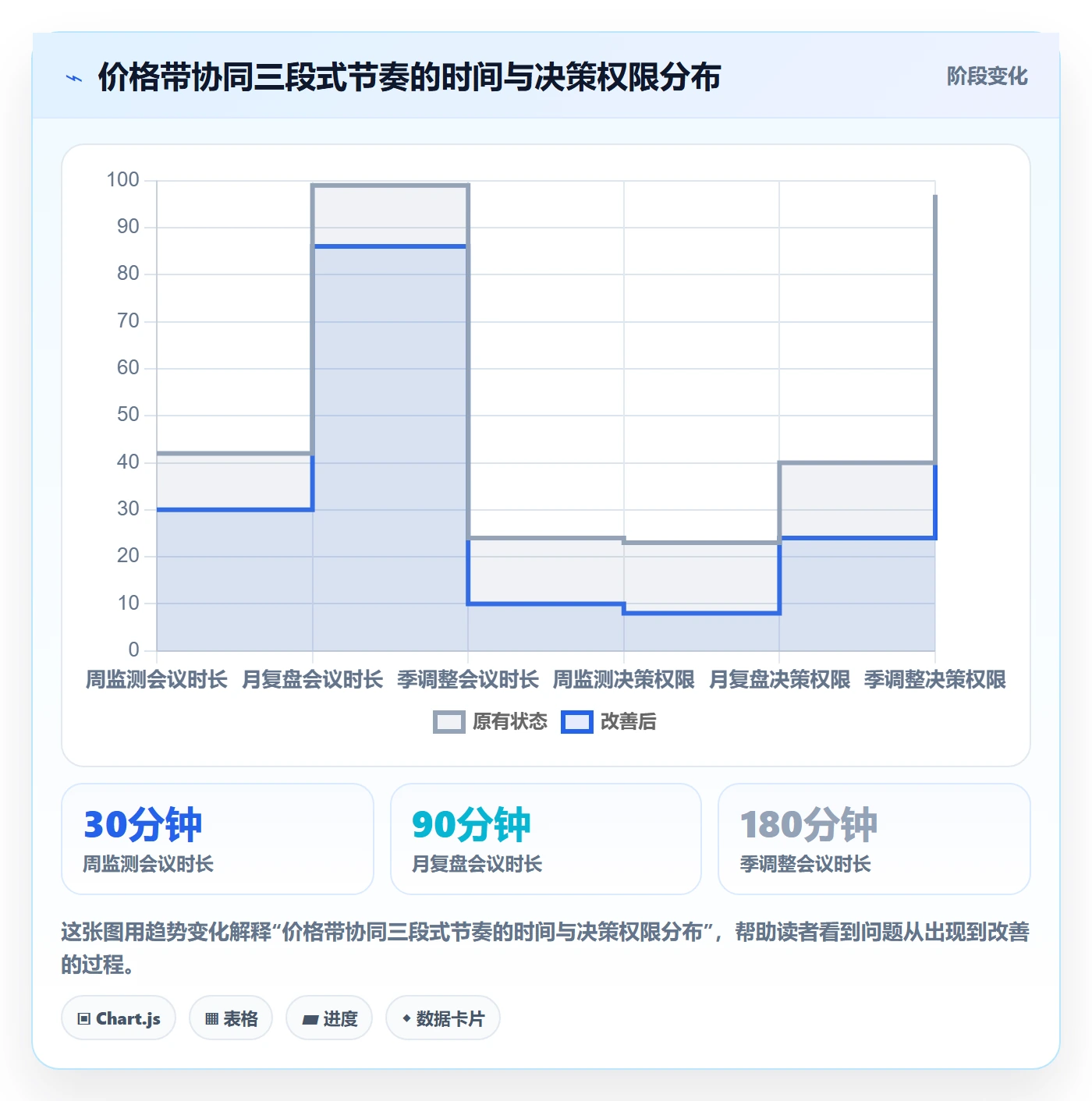Click the 周监测决策权限 axis label

624,680
